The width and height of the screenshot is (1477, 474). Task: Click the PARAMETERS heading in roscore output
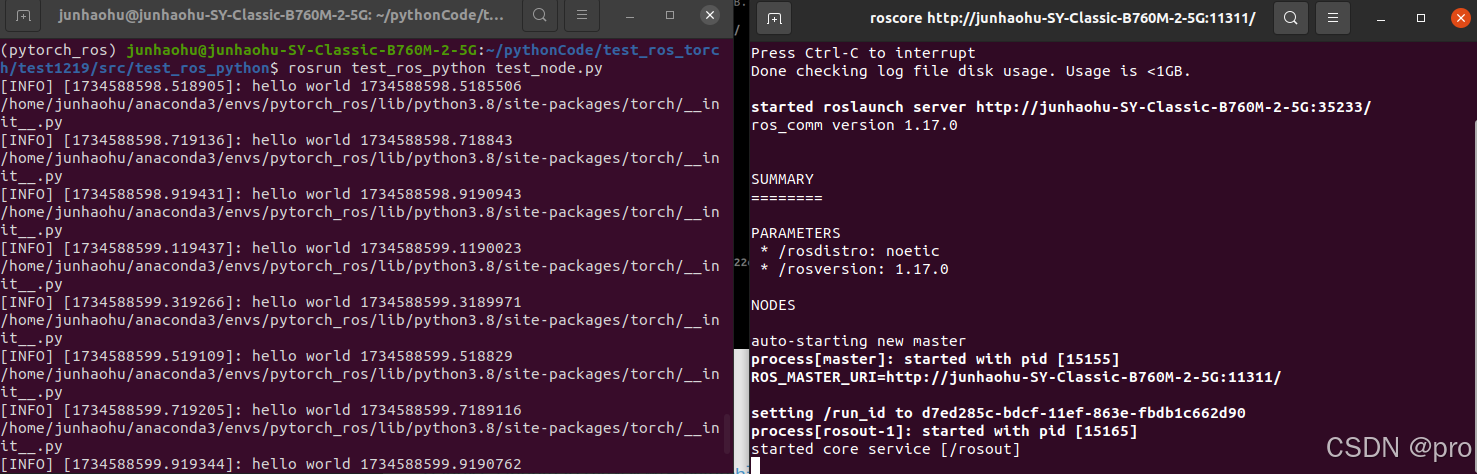coord(795,233)
